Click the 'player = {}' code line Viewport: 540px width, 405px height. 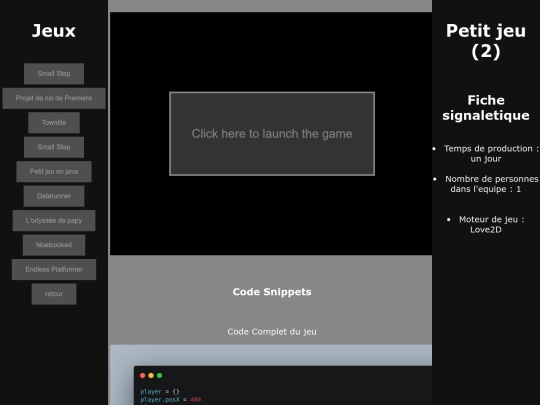coord(160,392)
